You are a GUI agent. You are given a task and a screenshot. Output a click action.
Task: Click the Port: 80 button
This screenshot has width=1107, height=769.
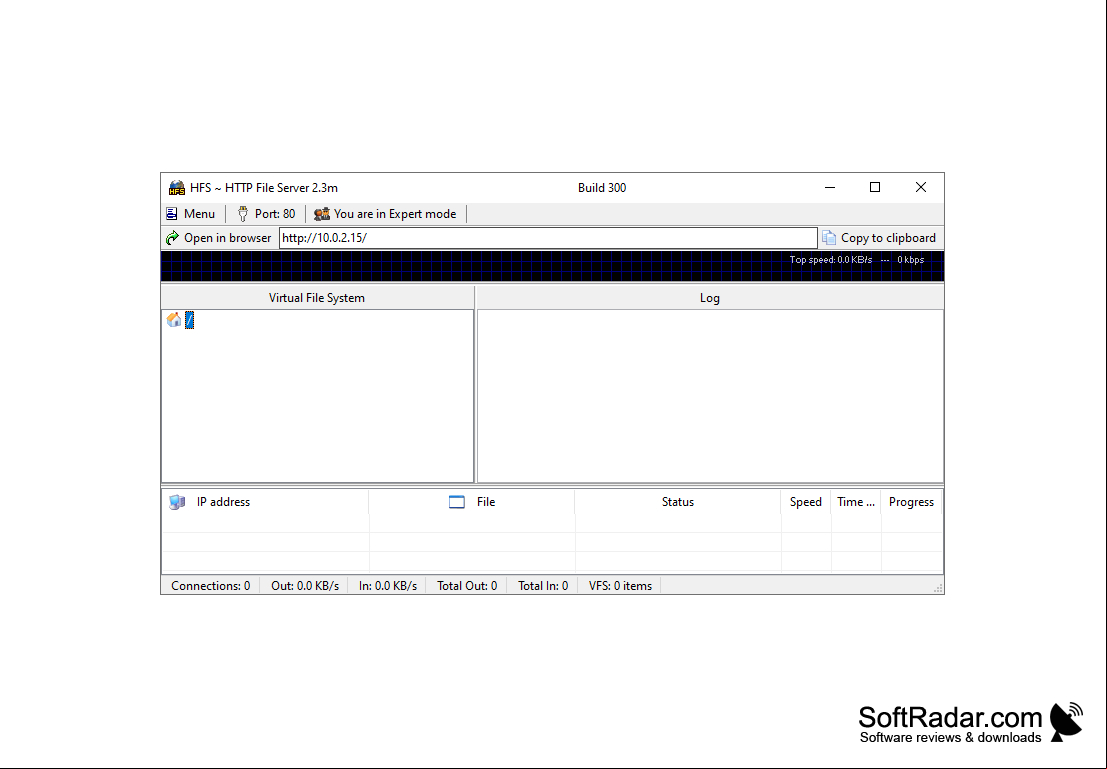point(266,214)
